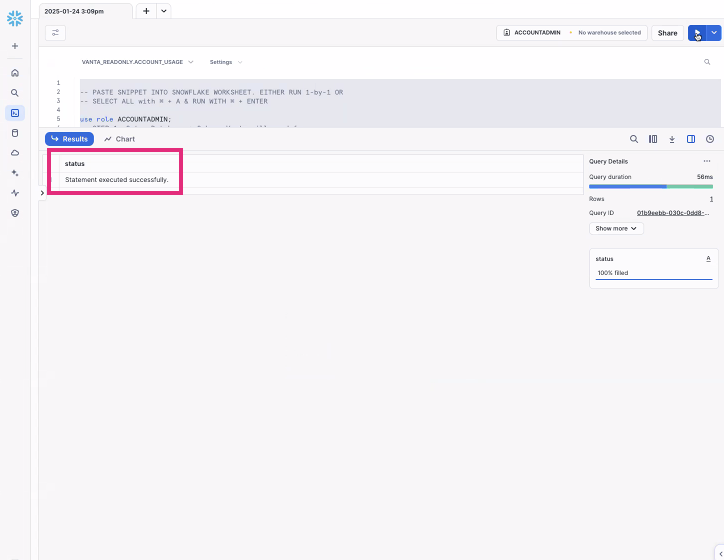Viewport: 724px width, 560px height.
Task: Add a new worksheet tab
Action: point(146,11)
